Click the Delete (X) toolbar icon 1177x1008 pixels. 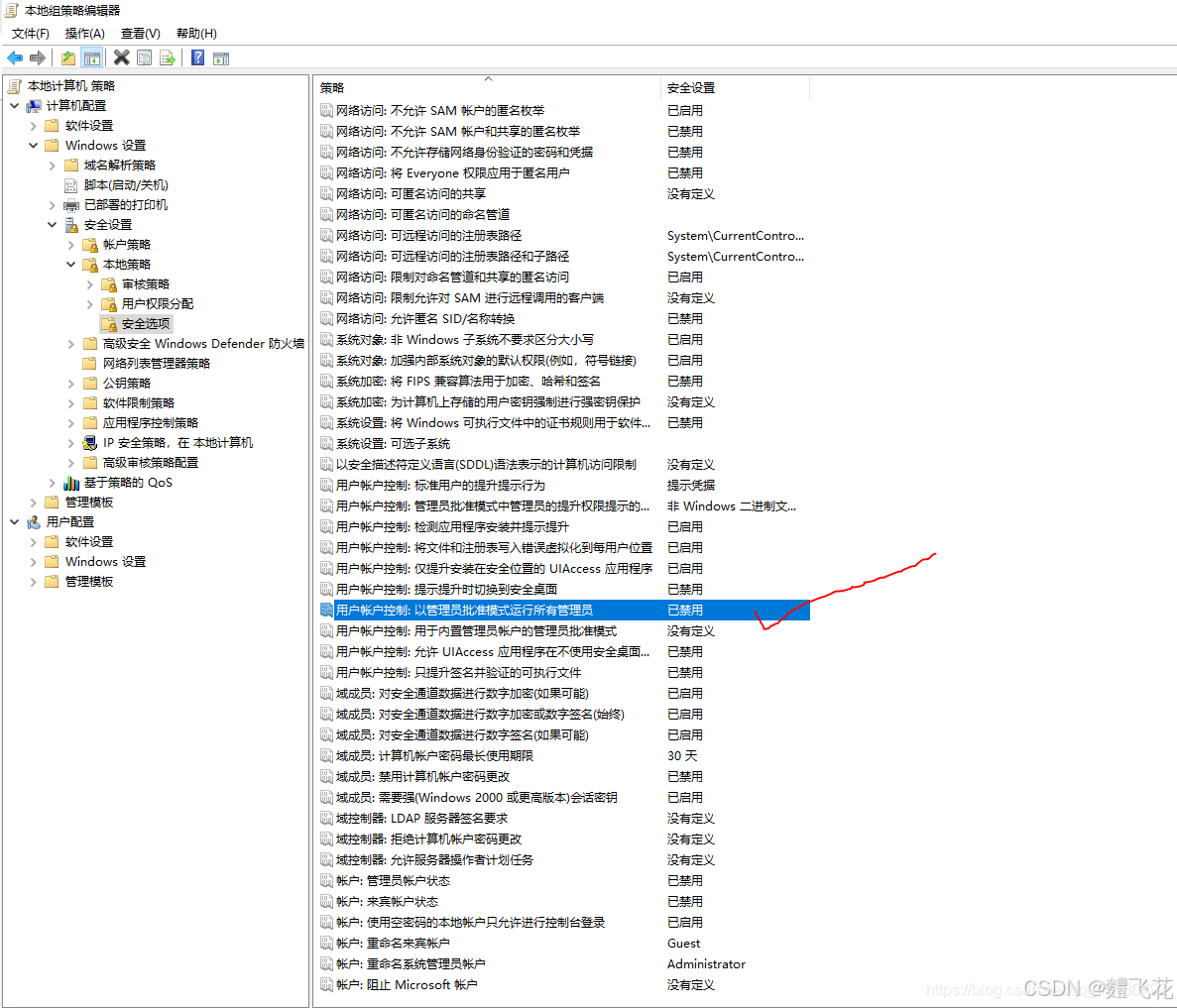[121, 57]
